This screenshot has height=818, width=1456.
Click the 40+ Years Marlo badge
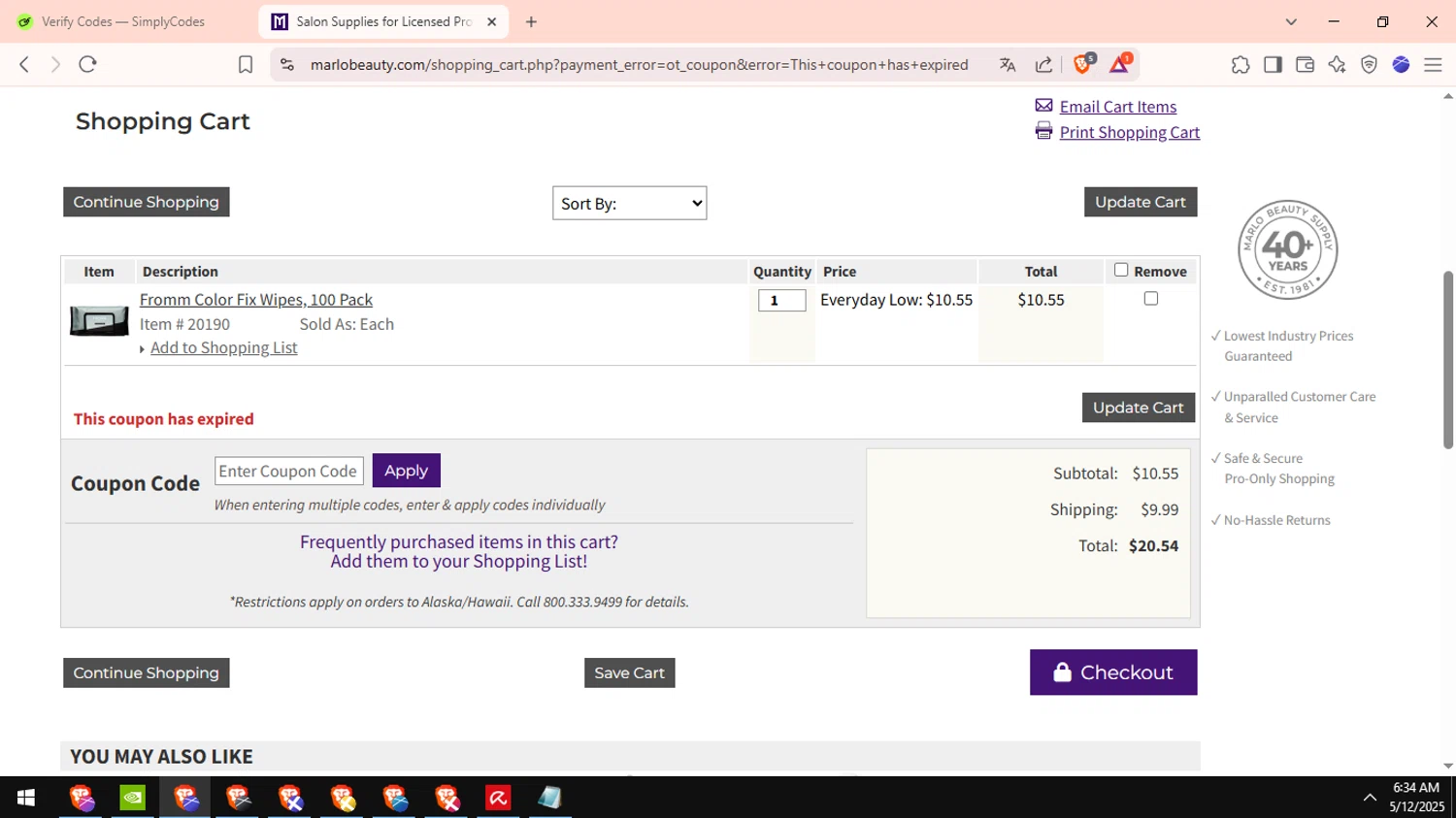(x=1288, y=249)
